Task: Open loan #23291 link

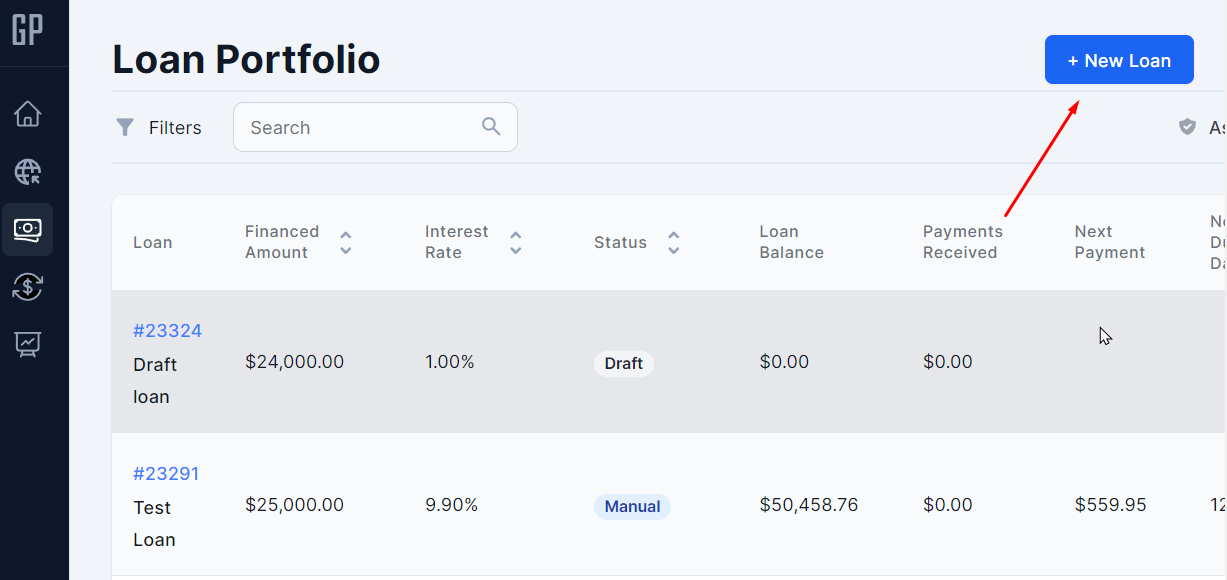Action: (x=166, y=474)
